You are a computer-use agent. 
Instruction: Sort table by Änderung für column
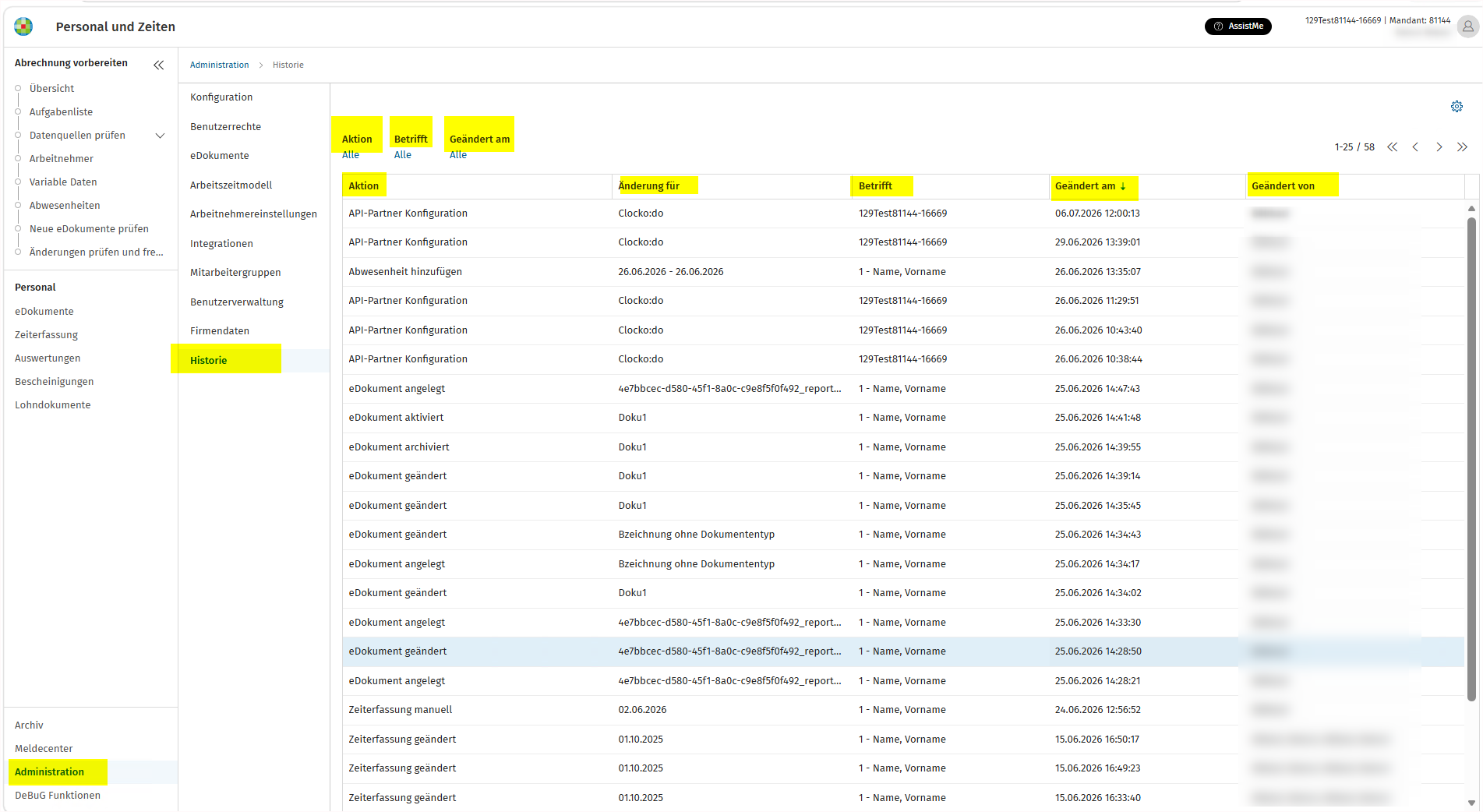click(649, 186)
